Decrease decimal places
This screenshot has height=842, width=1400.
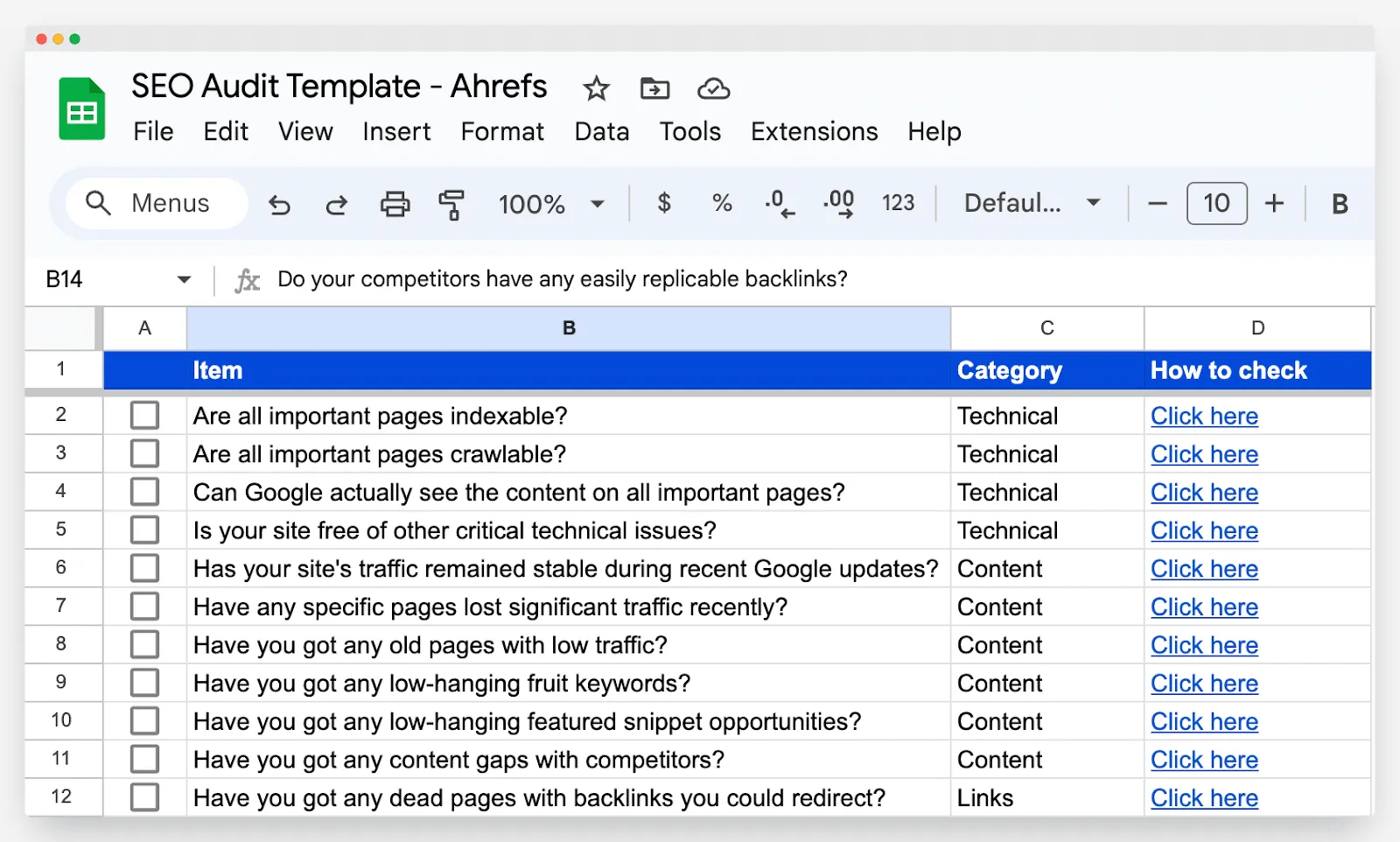click(778, 204)
